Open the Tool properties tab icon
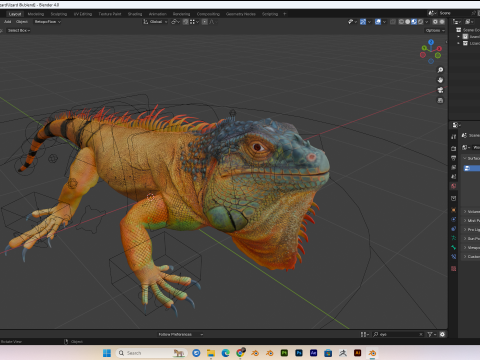The width and height of the screenshot is (480, 360). tap(454, 137)
